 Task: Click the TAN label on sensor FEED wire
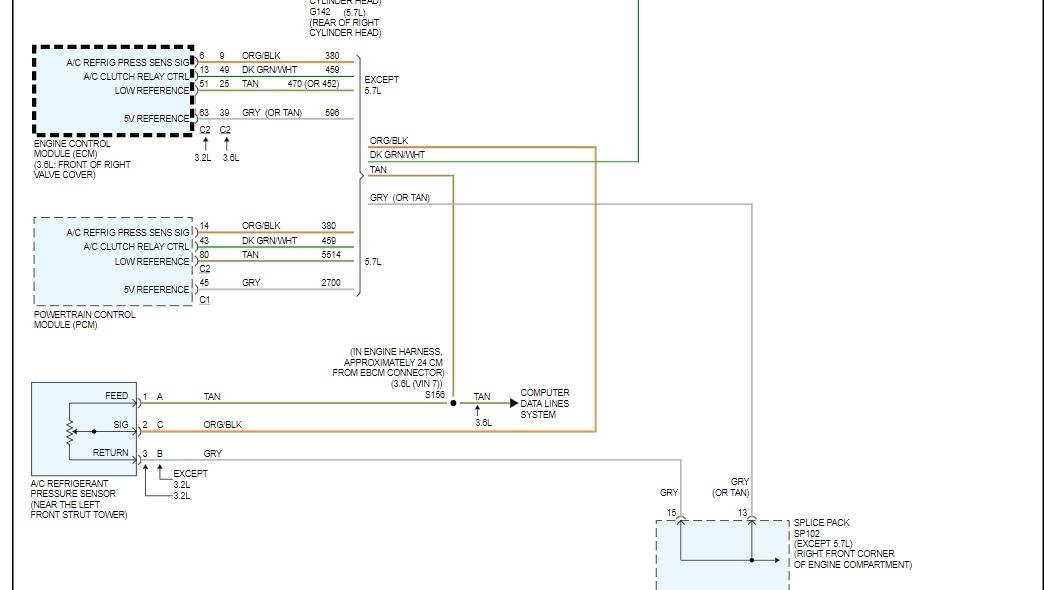(212, 397)
